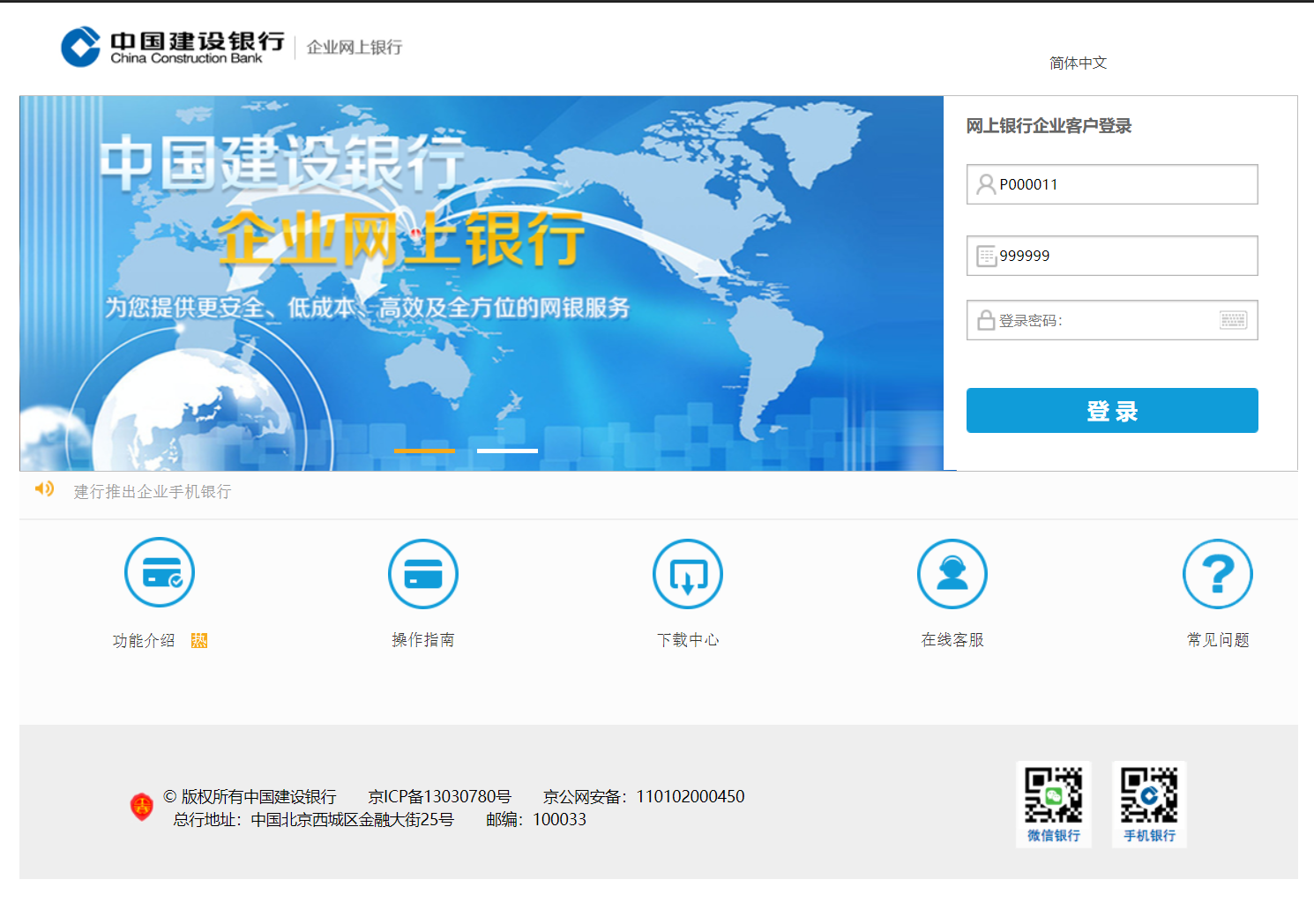This screenshot has height=924, width=1314.
Task: Click the 京ICP备13030780号 footer link
Action: [439, 796]
